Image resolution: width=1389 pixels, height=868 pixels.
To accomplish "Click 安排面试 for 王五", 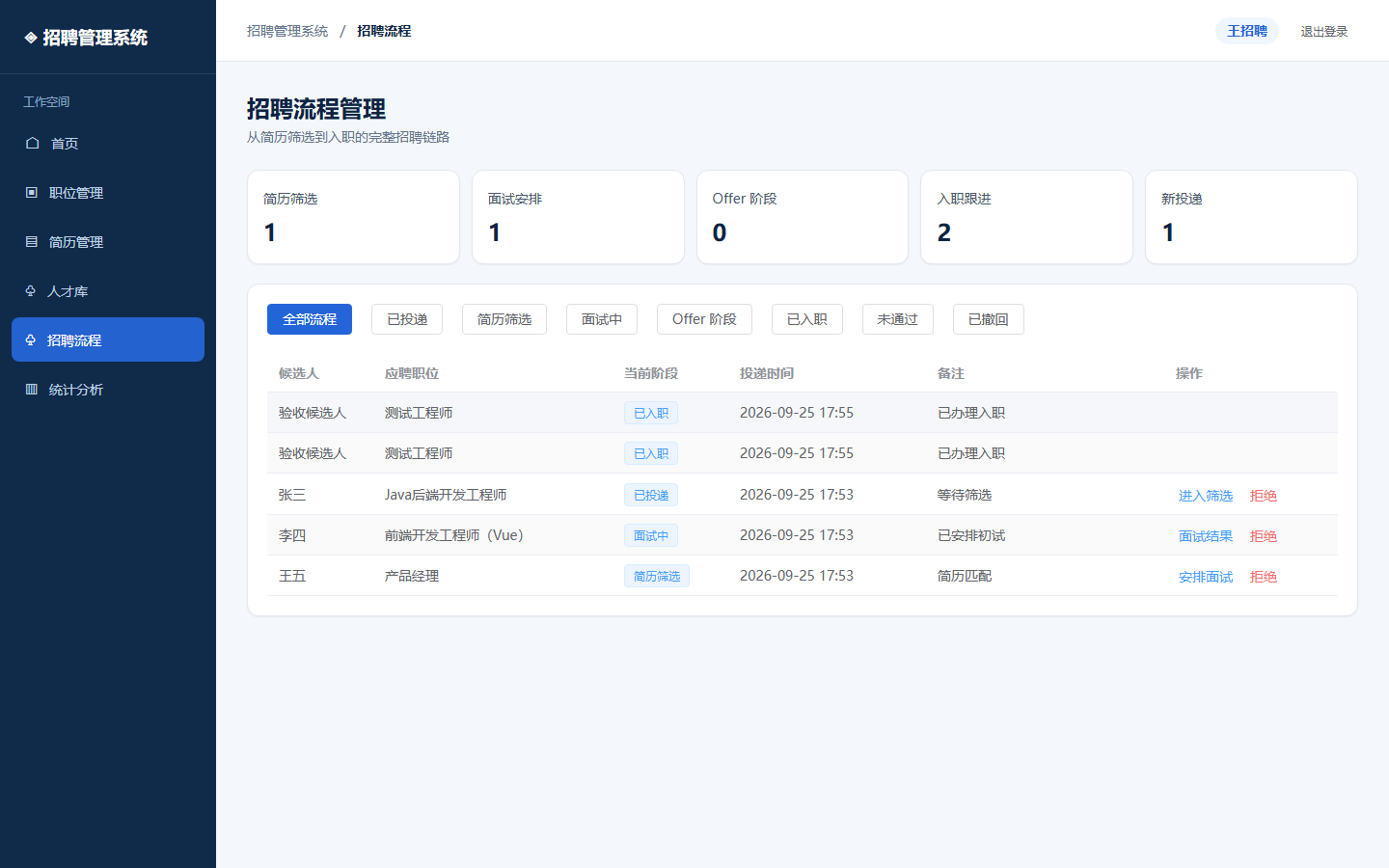I will 1206,577.
